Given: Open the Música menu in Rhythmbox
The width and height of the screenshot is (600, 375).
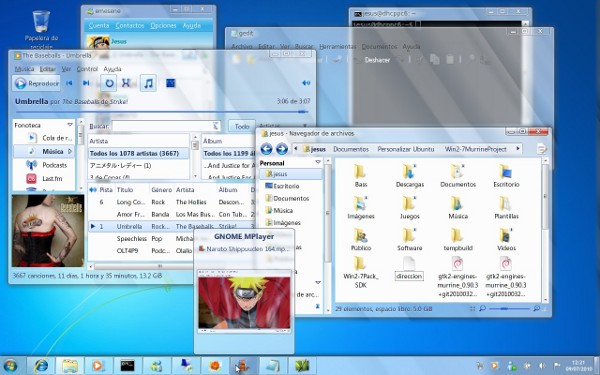Looking at the screenshot, I should point(24,69).
